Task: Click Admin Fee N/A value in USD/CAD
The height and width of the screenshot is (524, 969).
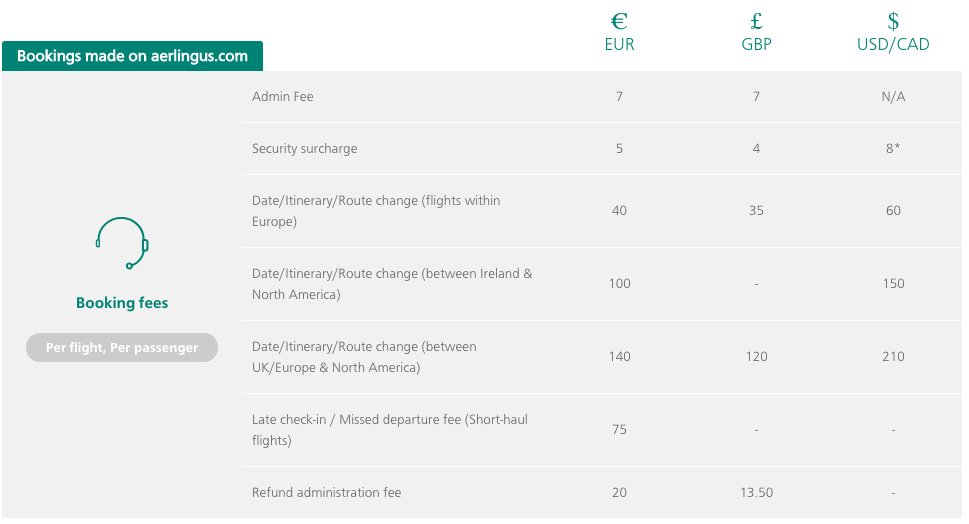Action: pos(893,96)
